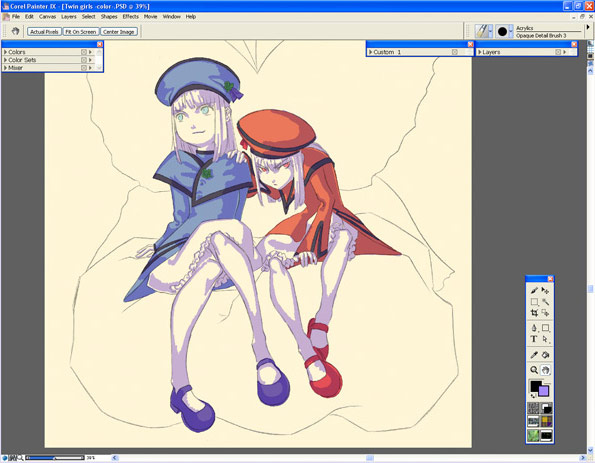Click the Center Image button
The width and height of the screenshot is (595, 463).
pos(119,32)
